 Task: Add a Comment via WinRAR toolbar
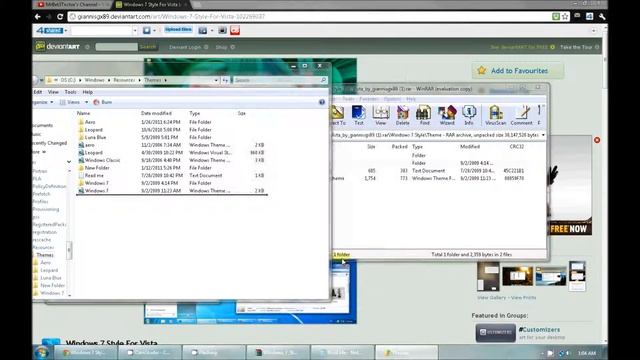click(522, 115)
